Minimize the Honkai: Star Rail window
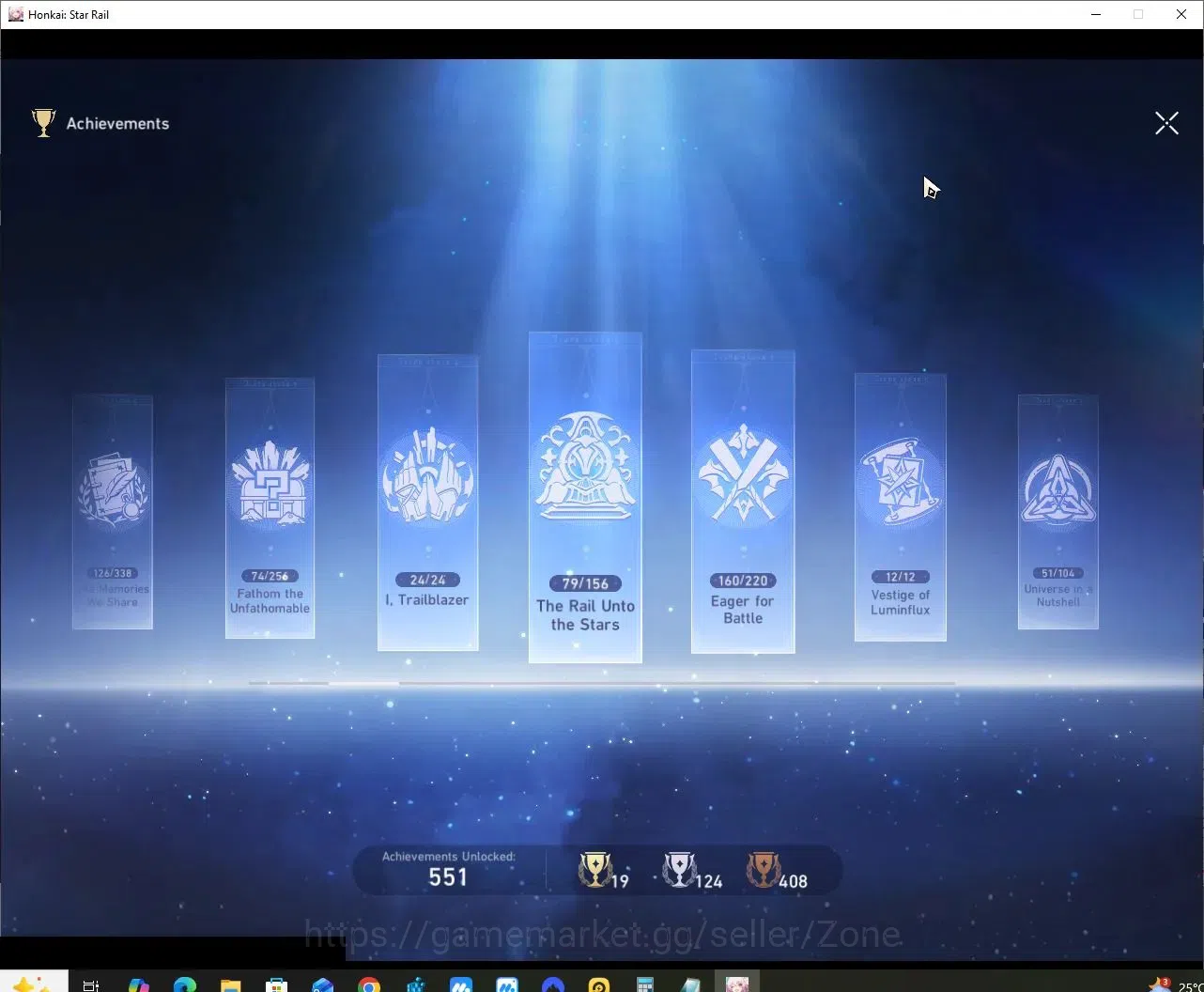 point(1096,14)
